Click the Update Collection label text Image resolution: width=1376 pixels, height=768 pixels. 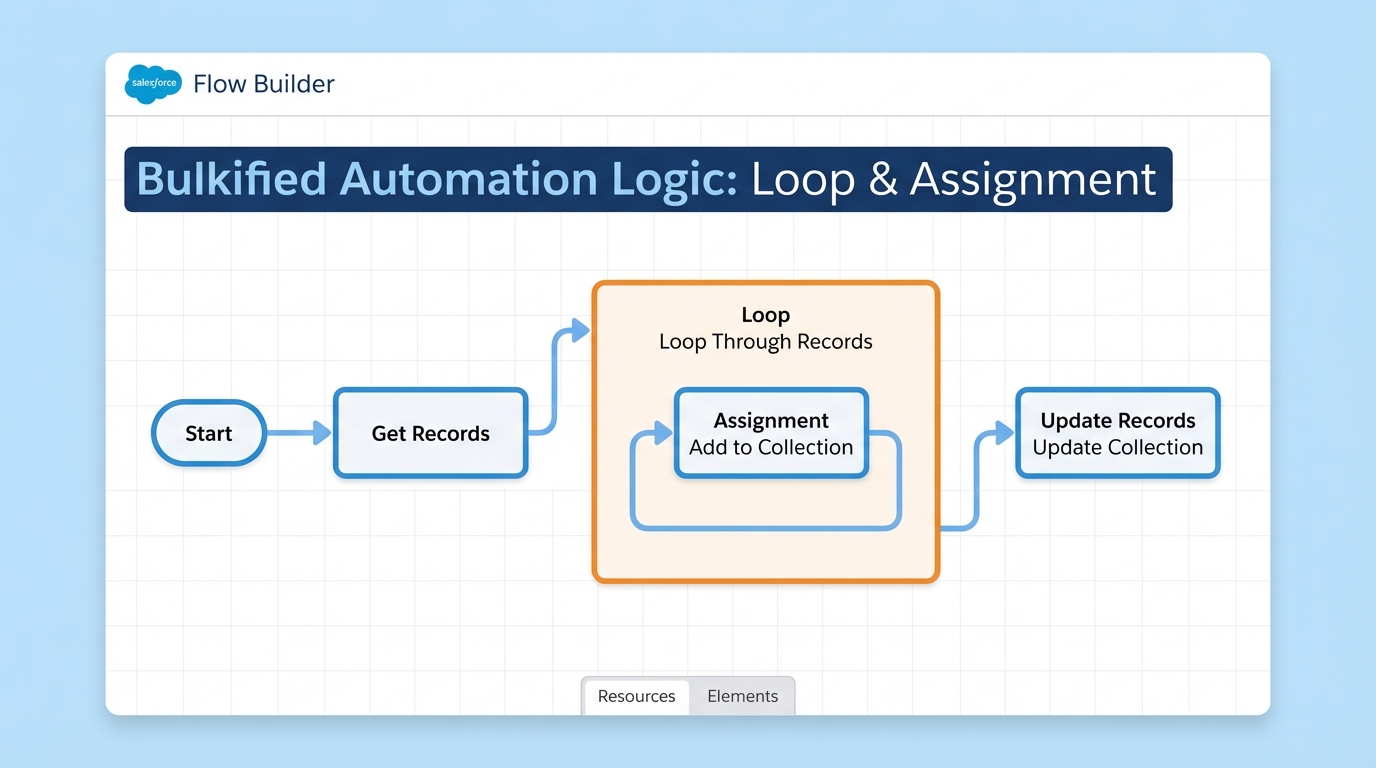coord(1116,448)
